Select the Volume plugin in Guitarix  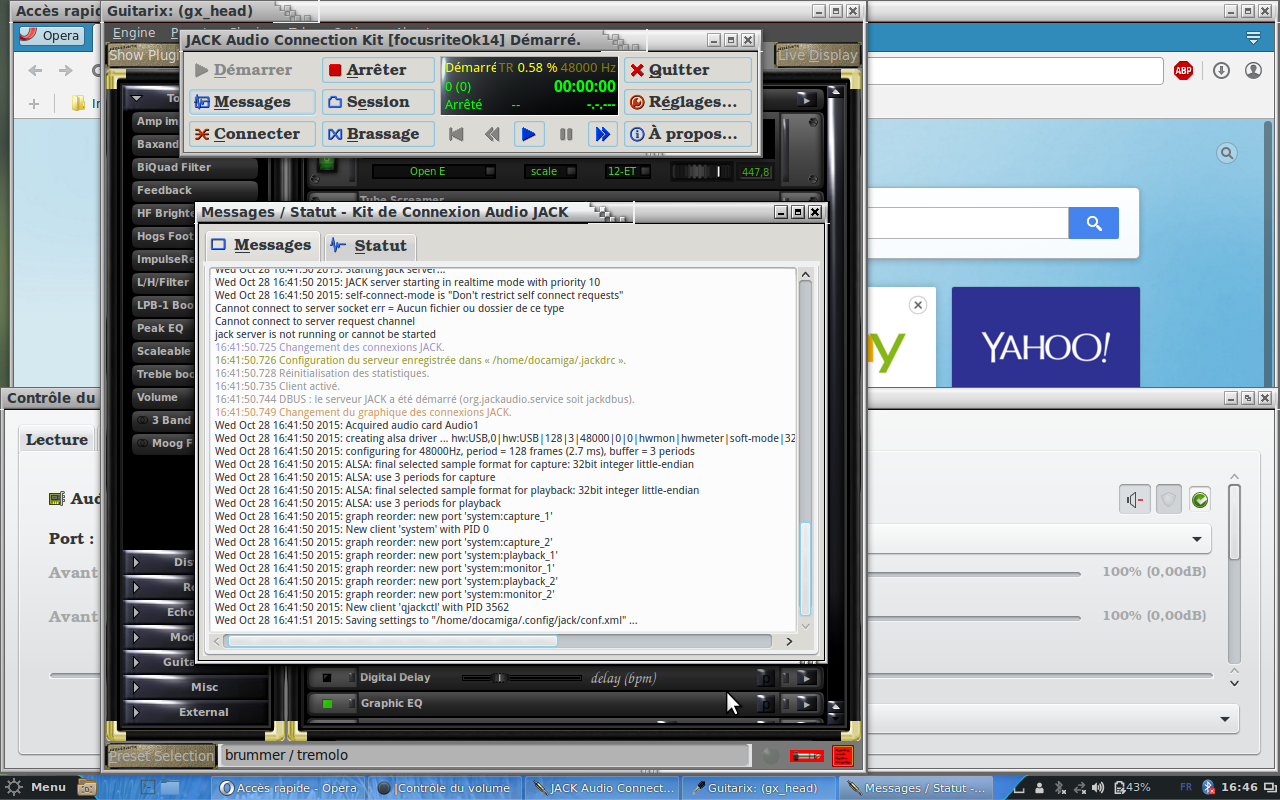click(x=163, y=397)
